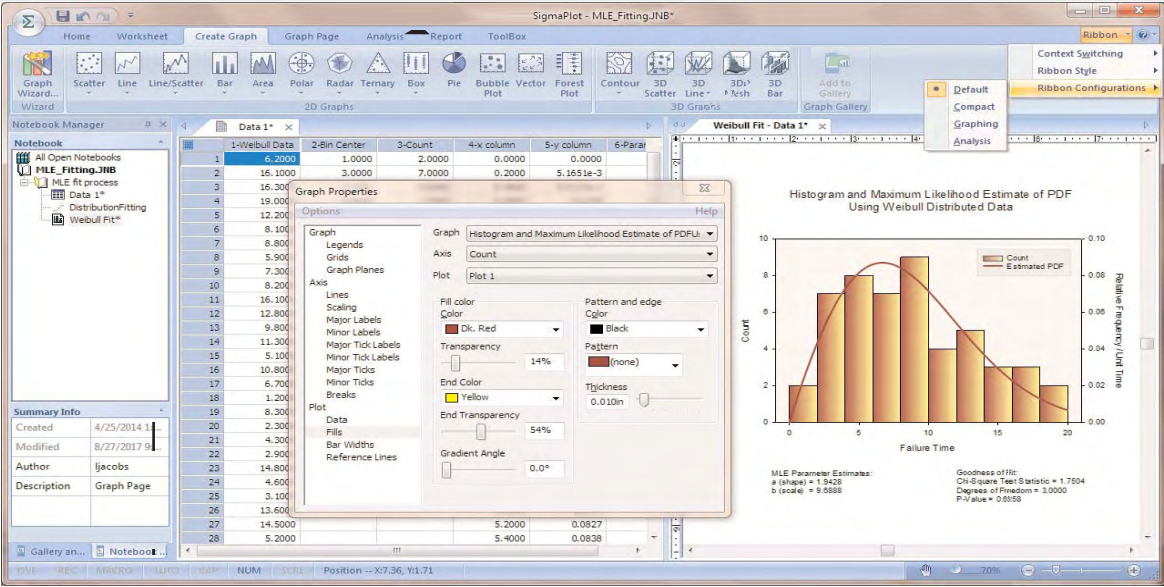Expand the End Color Yellow dropdown
The image size is (1164, 587).
coord(502,398)
